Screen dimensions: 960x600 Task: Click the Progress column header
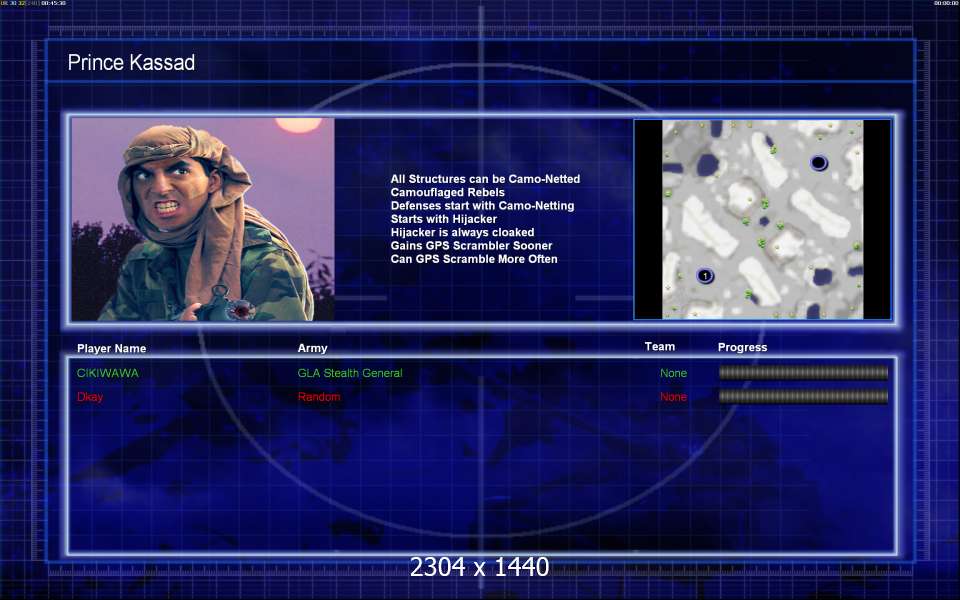coord(742,348)
